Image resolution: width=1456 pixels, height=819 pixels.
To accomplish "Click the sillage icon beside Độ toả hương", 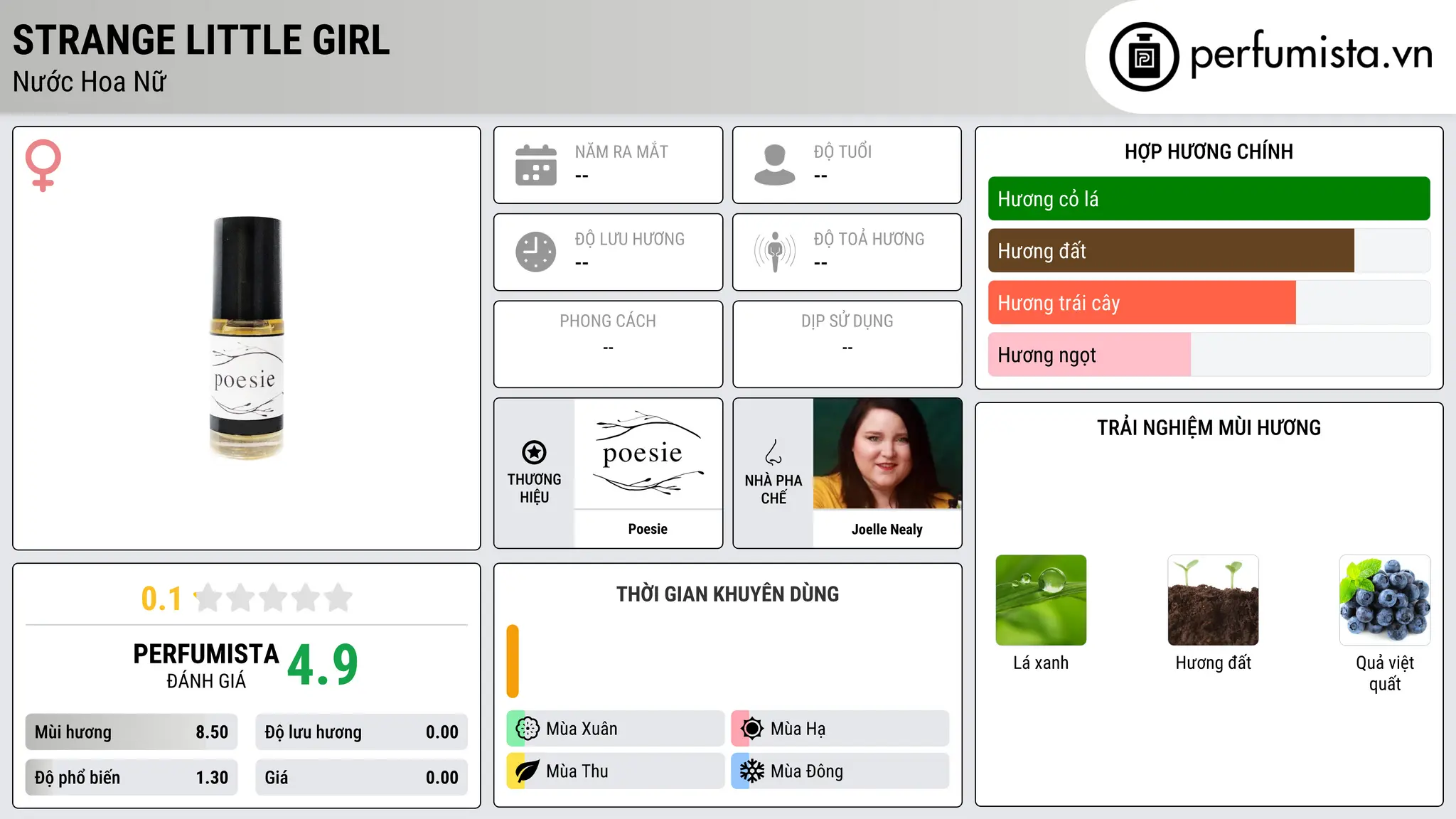I will (775, 252).
